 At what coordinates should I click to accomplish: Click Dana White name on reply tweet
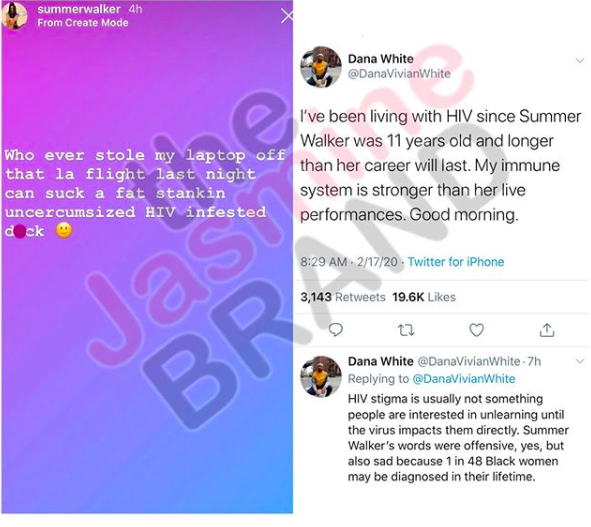[x=380, y=361]
